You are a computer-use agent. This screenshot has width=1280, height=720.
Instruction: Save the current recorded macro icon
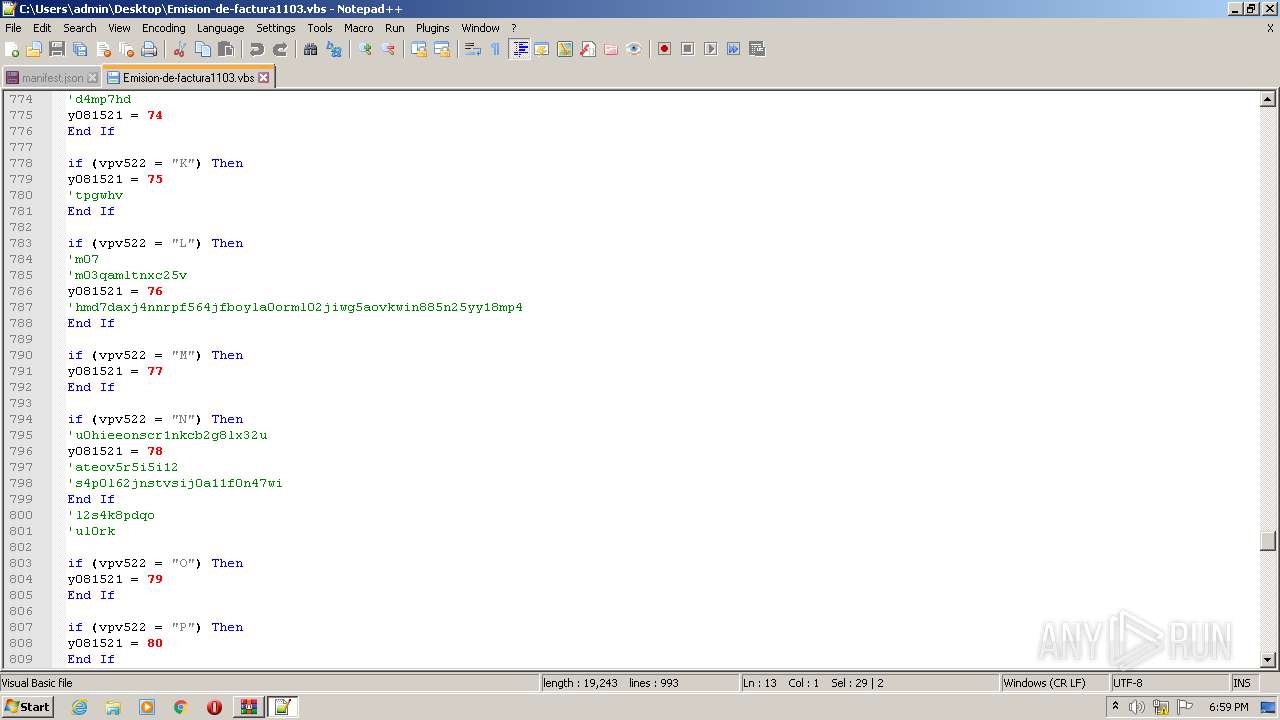(x=757, y=49)
